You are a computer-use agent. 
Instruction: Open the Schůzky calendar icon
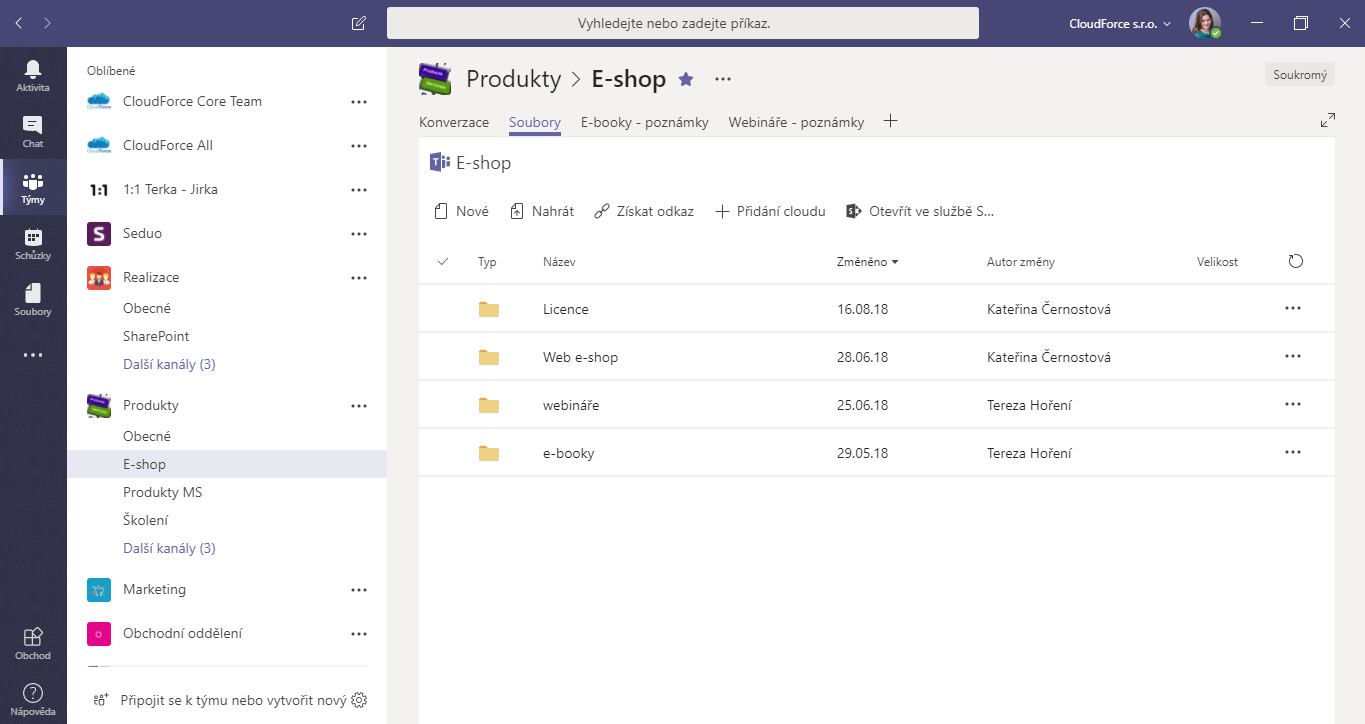(33, 243)
